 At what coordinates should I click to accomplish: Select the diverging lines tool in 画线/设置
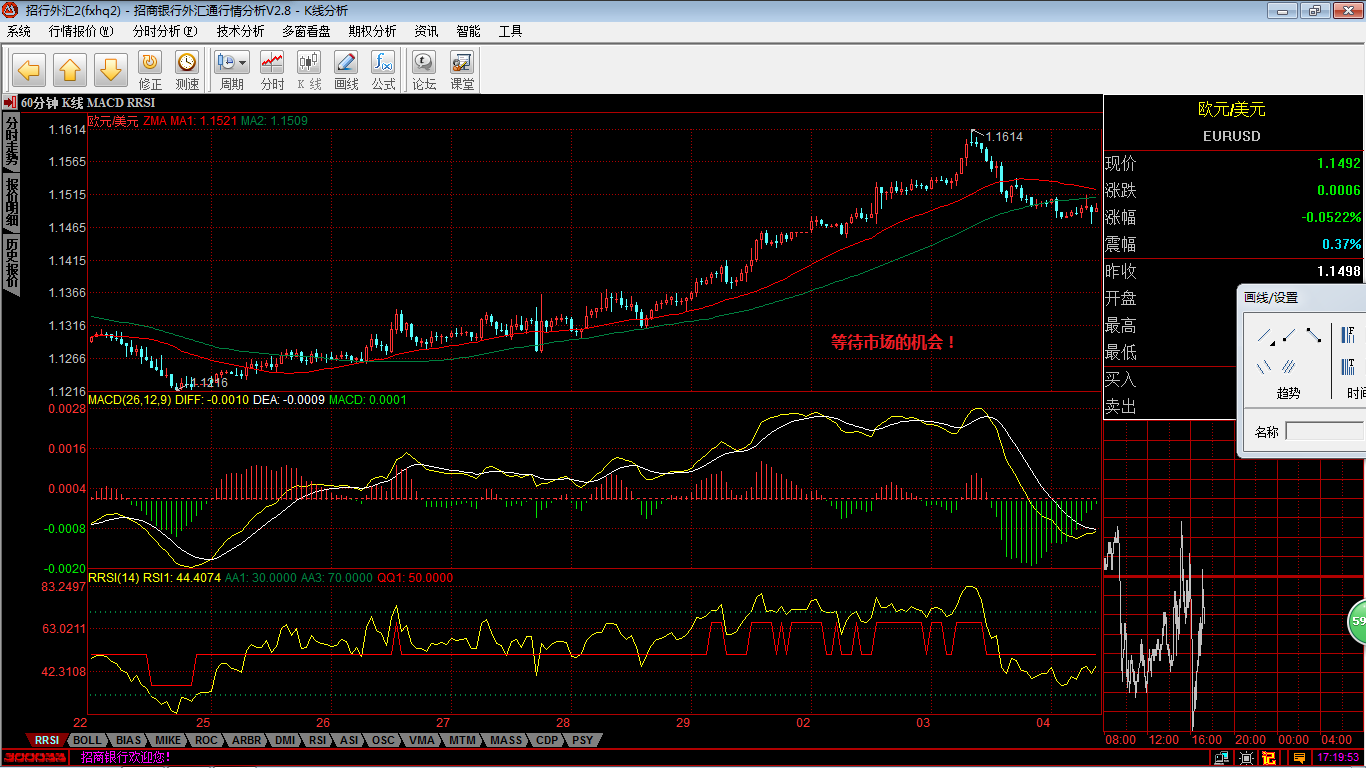(1265, 367)
